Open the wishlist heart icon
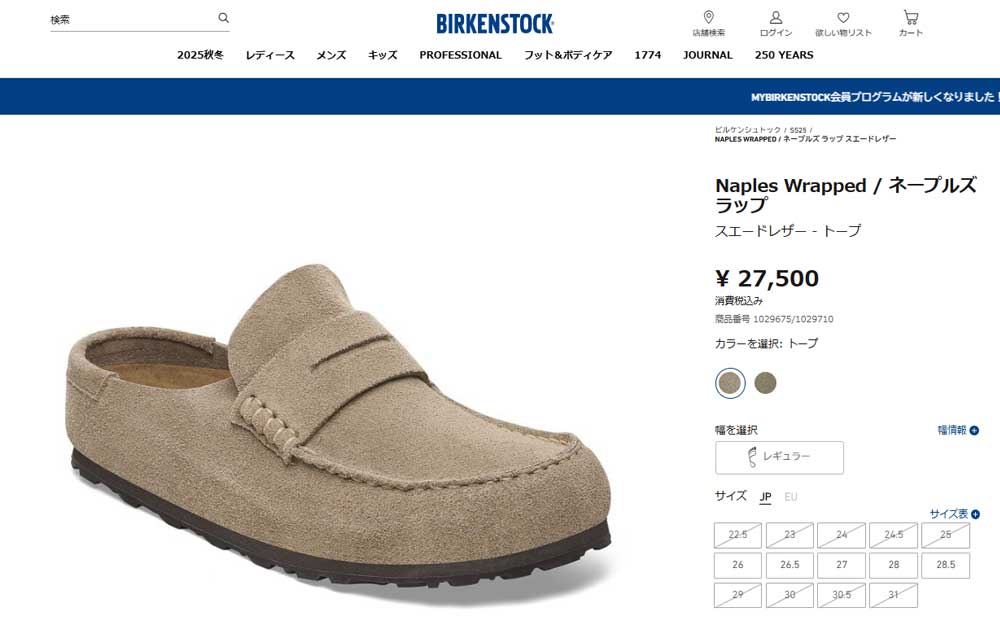 pyautogui.click(x=843, y=18)
